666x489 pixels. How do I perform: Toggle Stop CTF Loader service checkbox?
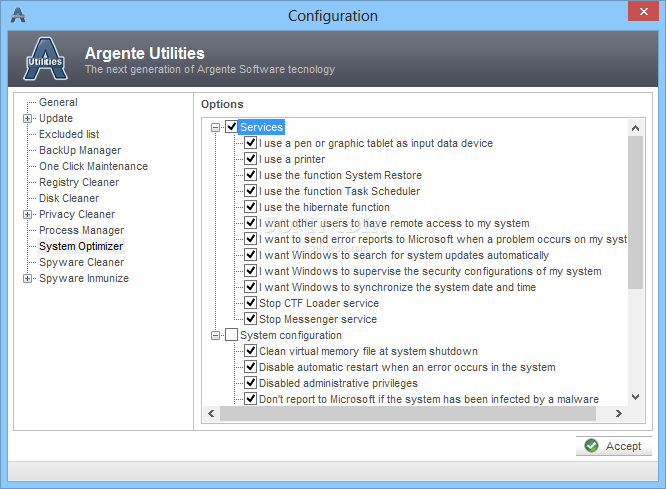click(x=251, y=303)
